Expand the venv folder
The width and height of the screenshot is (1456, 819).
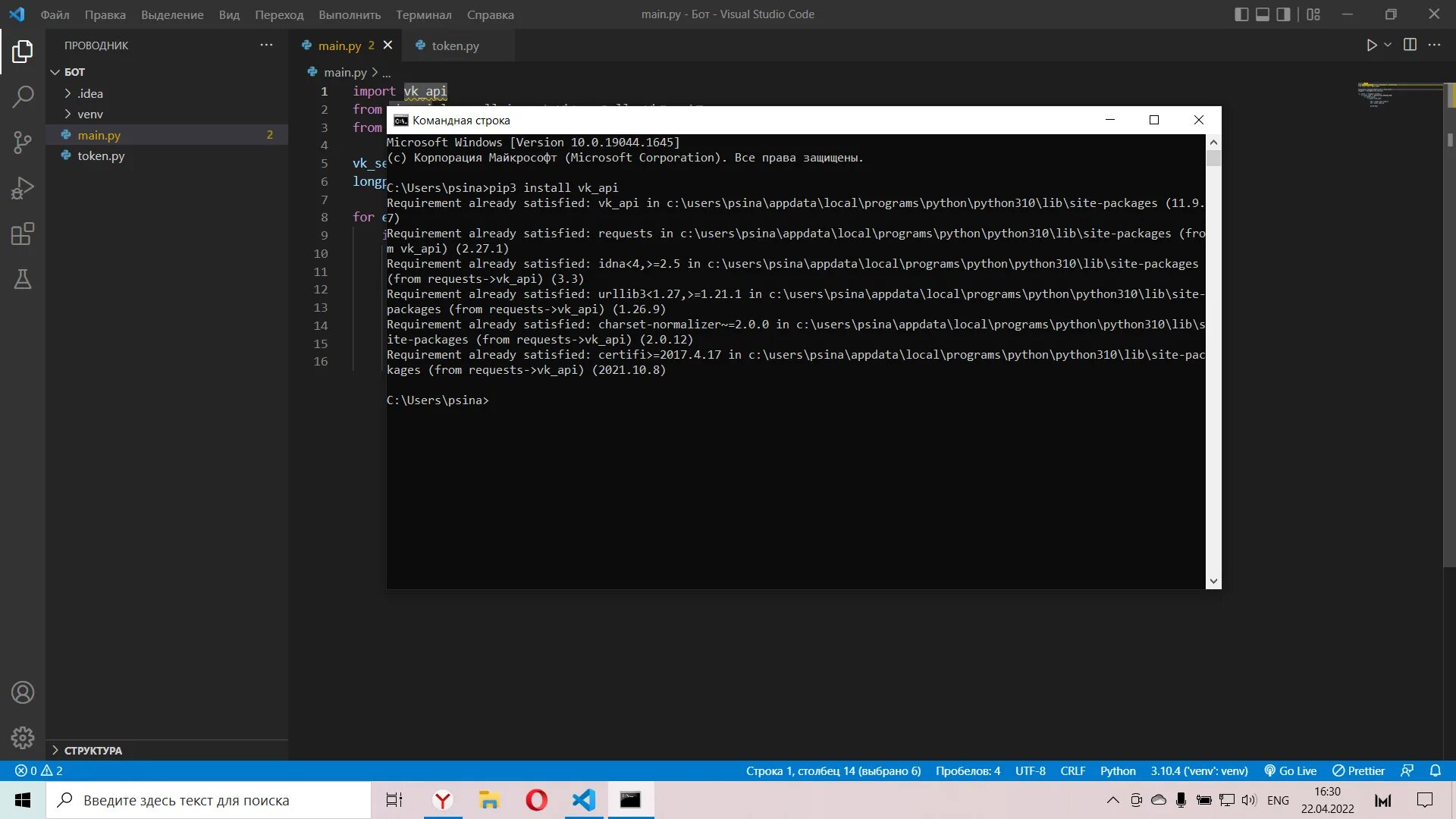[89, 114]
